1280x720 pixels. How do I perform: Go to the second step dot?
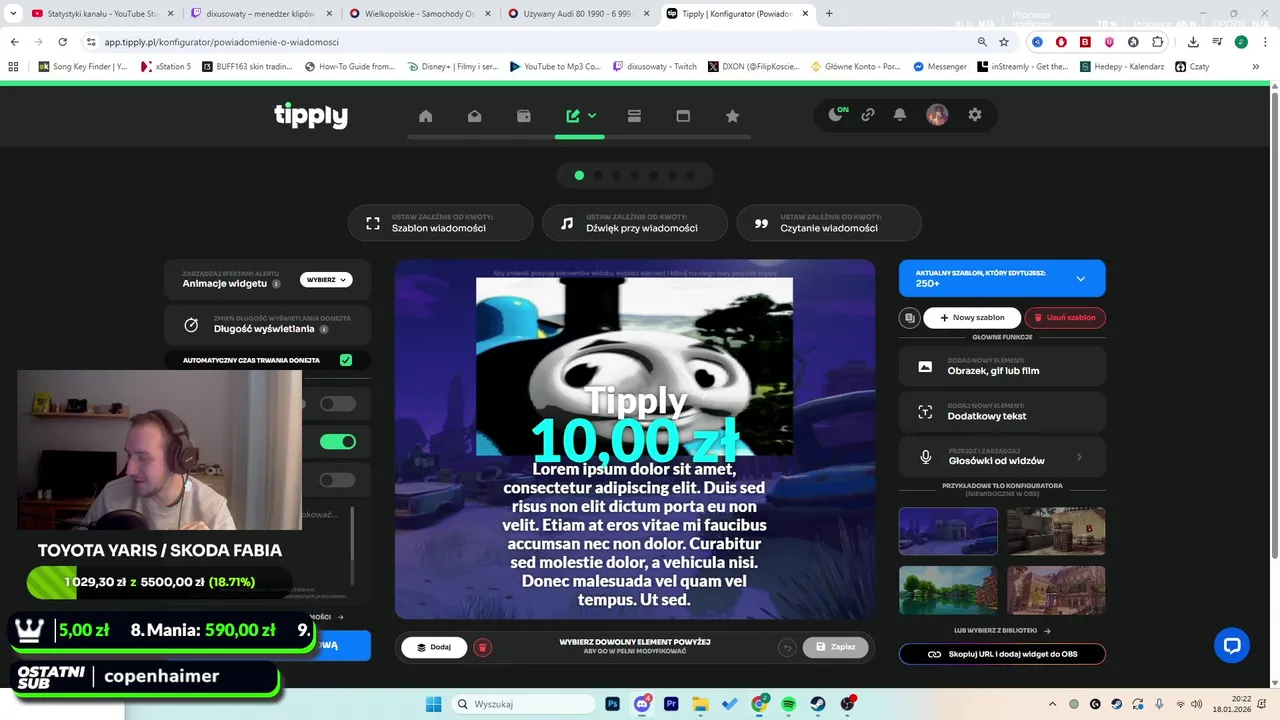pos(598,175)
